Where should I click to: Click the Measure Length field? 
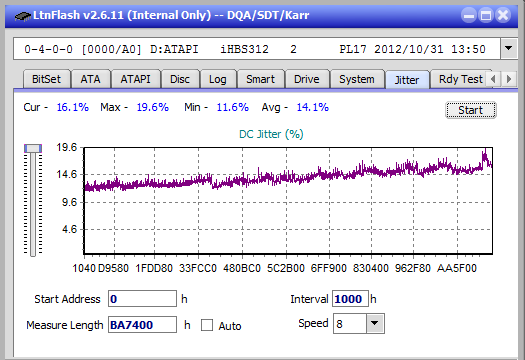pyautogui.click(x=142, y=325)
